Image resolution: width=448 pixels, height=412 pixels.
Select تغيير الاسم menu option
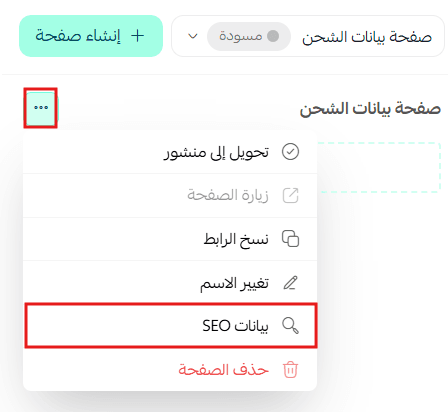170,283
